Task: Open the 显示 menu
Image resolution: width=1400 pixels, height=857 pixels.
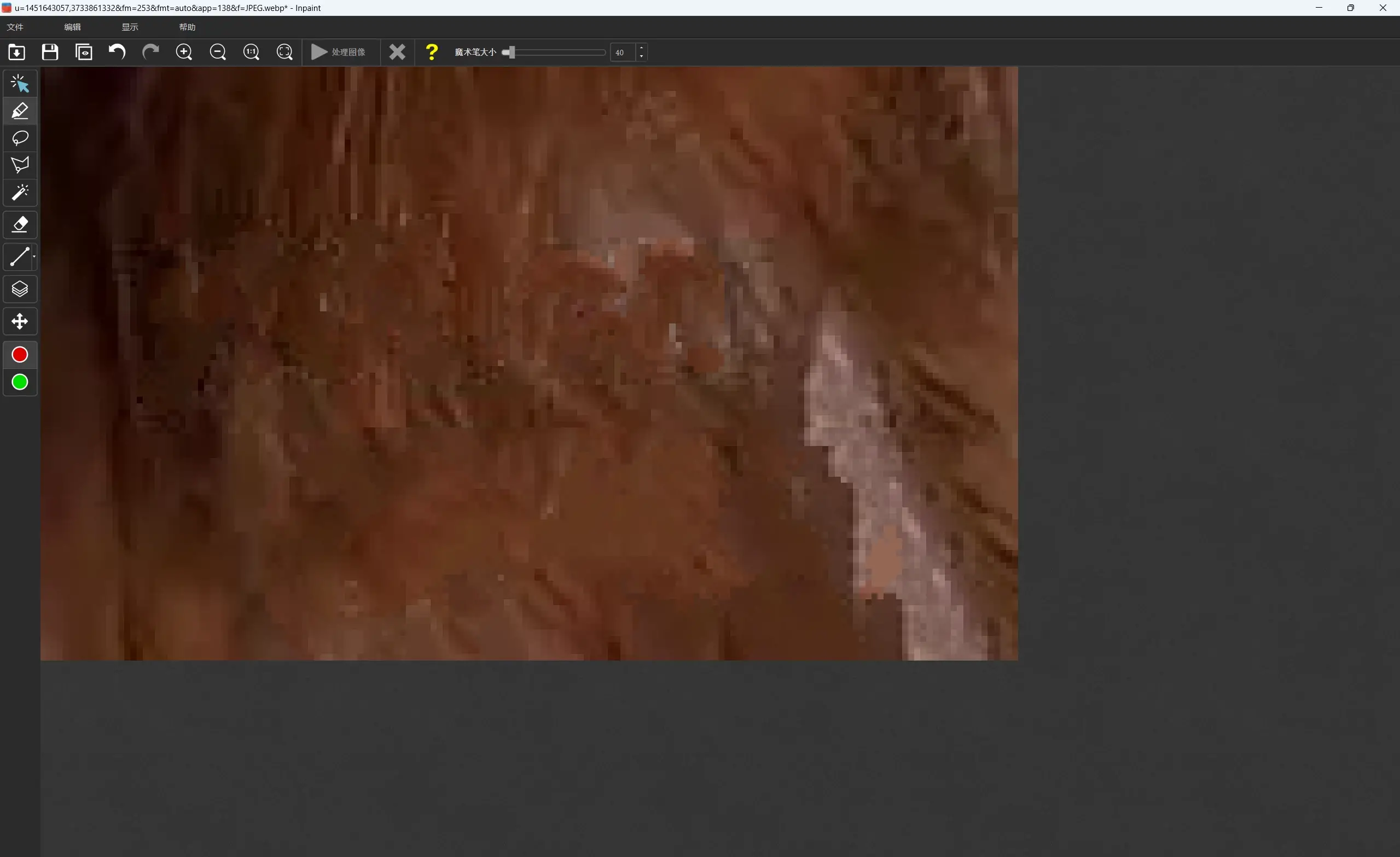Action: [x=129, y=26]
